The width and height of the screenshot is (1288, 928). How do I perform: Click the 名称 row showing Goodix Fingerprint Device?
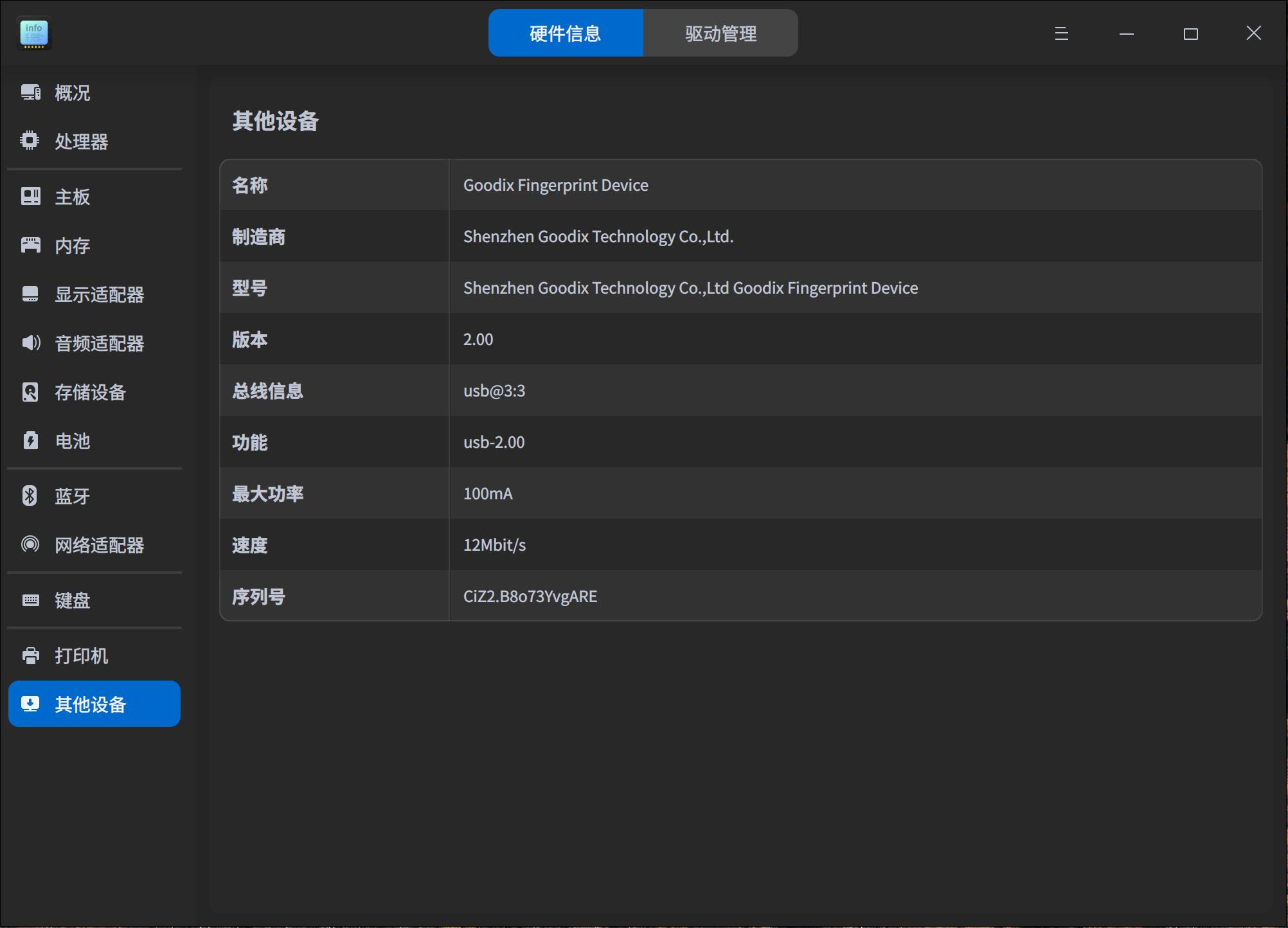(x=555, y=185)
